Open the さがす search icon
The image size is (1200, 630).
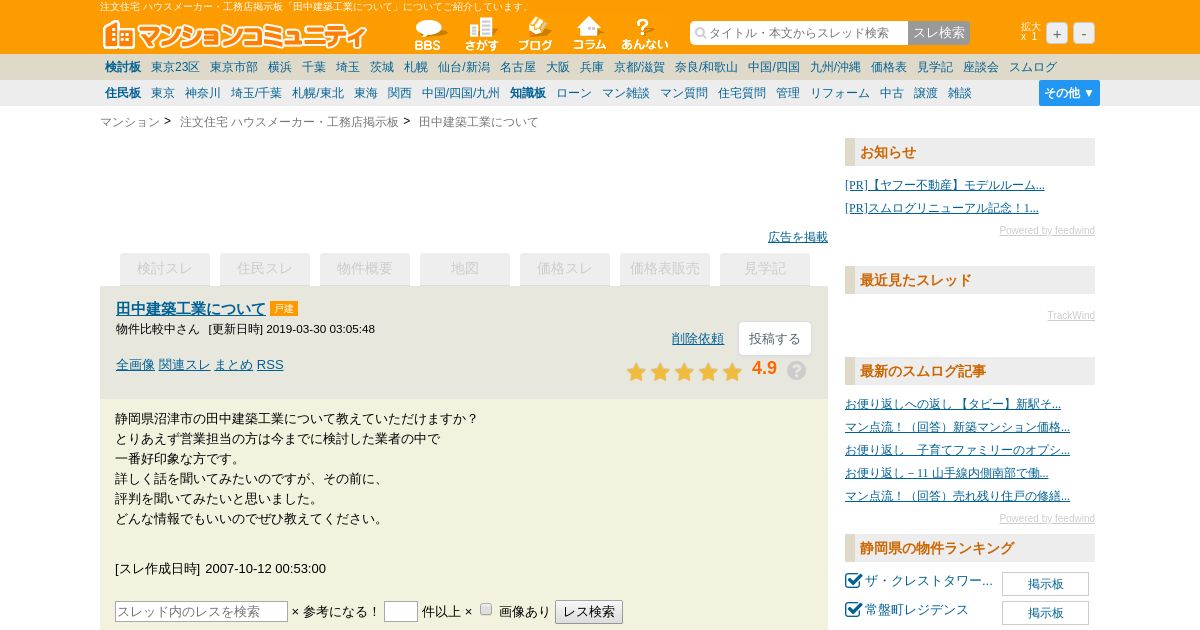click(482, 35)
